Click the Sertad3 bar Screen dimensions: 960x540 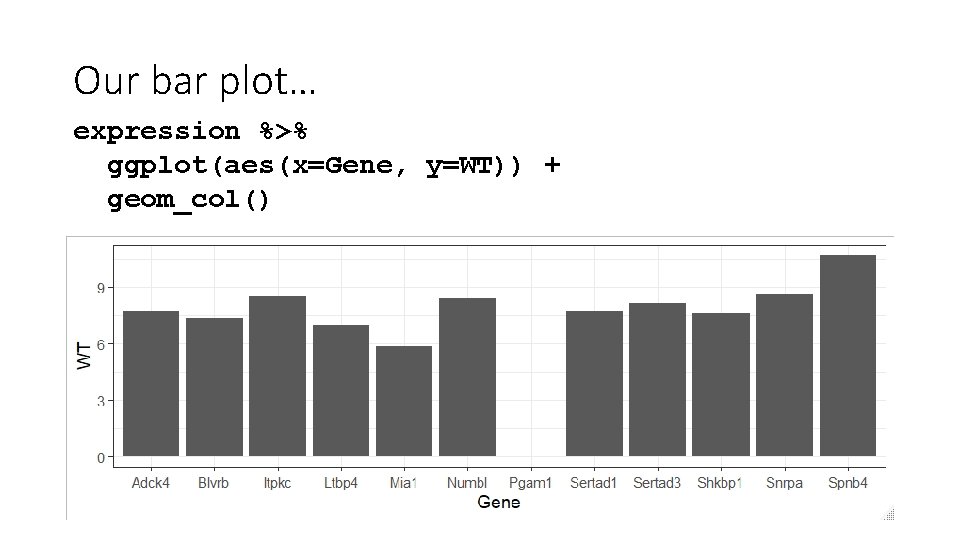pos(657,379)
